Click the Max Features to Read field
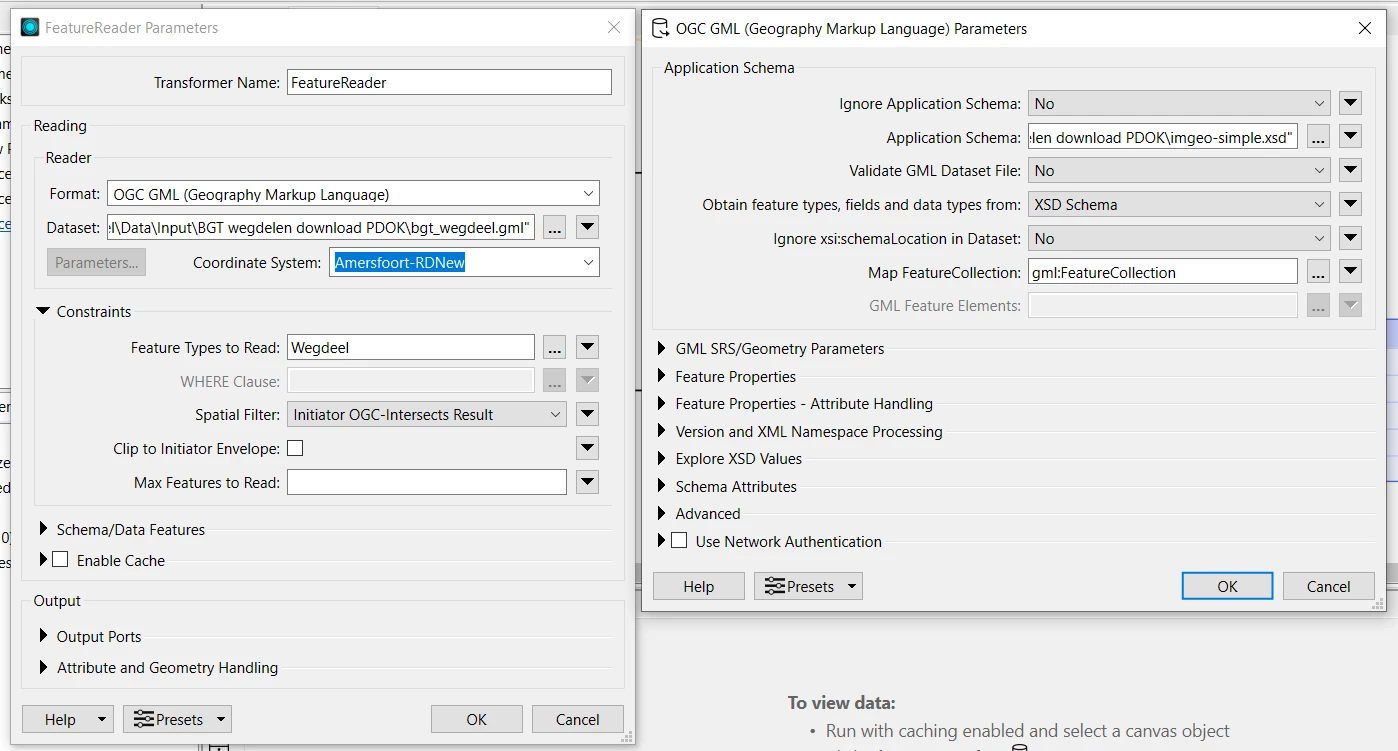 coord(426,483)
